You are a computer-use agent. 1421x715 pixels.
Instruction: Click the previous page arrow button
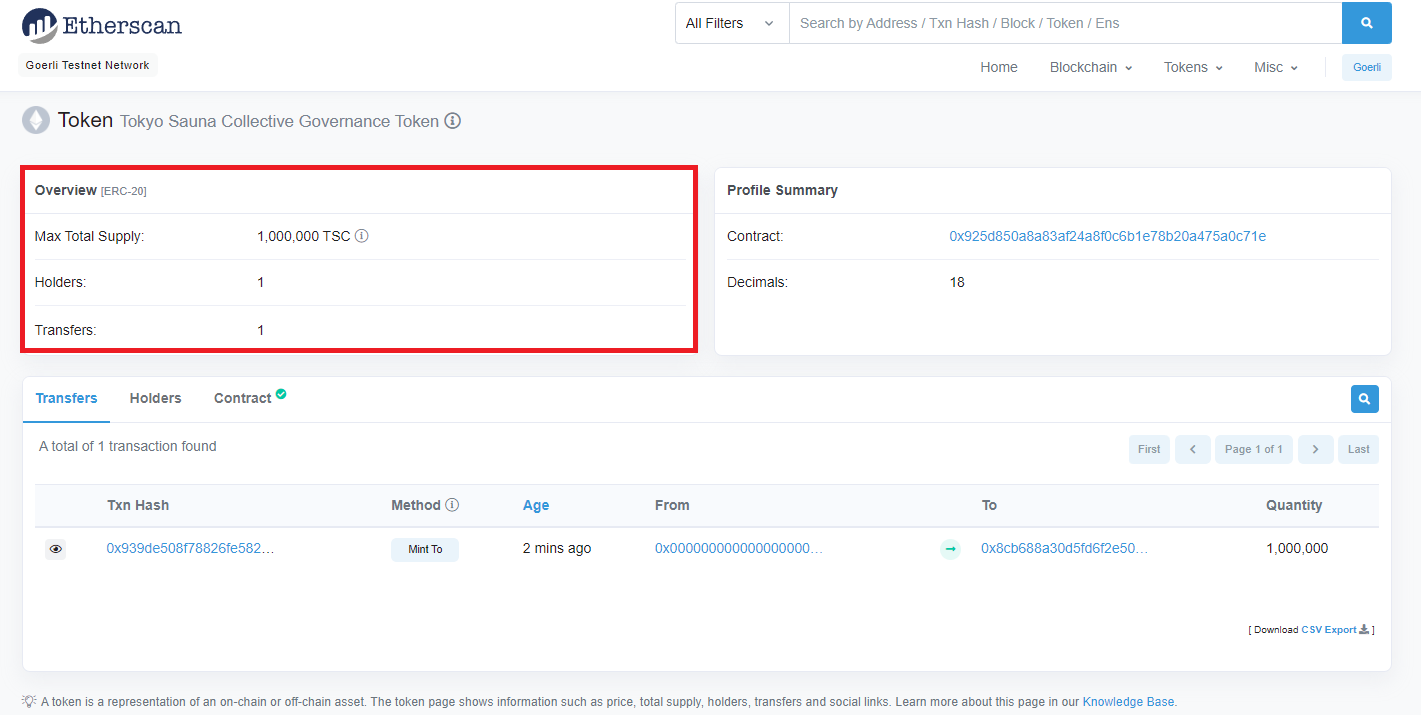(x=1193, y=449)
